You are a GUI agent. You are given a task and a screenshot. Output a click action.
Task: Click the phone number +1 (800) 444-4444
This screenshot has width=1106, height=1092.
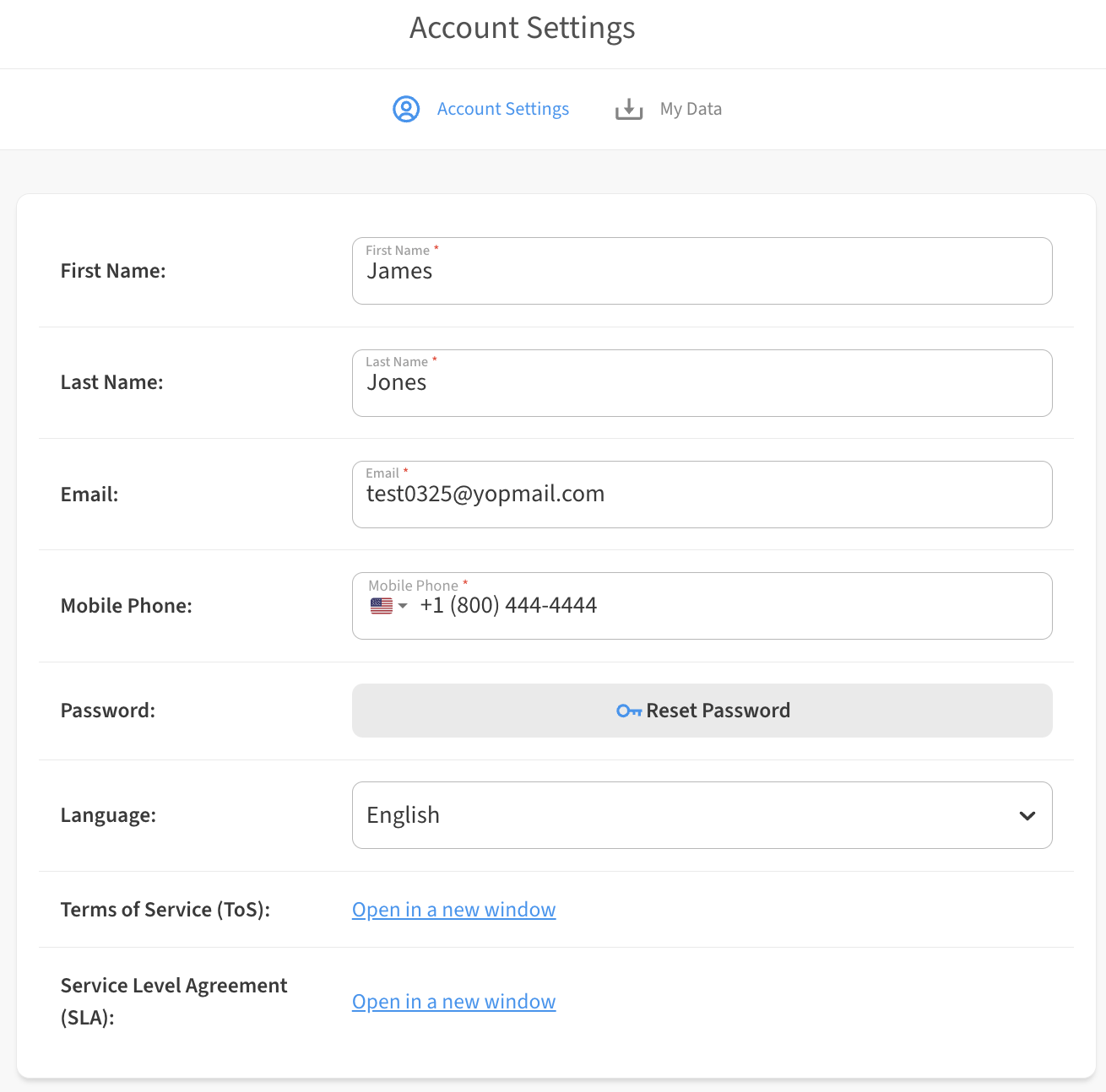point(508,605)
